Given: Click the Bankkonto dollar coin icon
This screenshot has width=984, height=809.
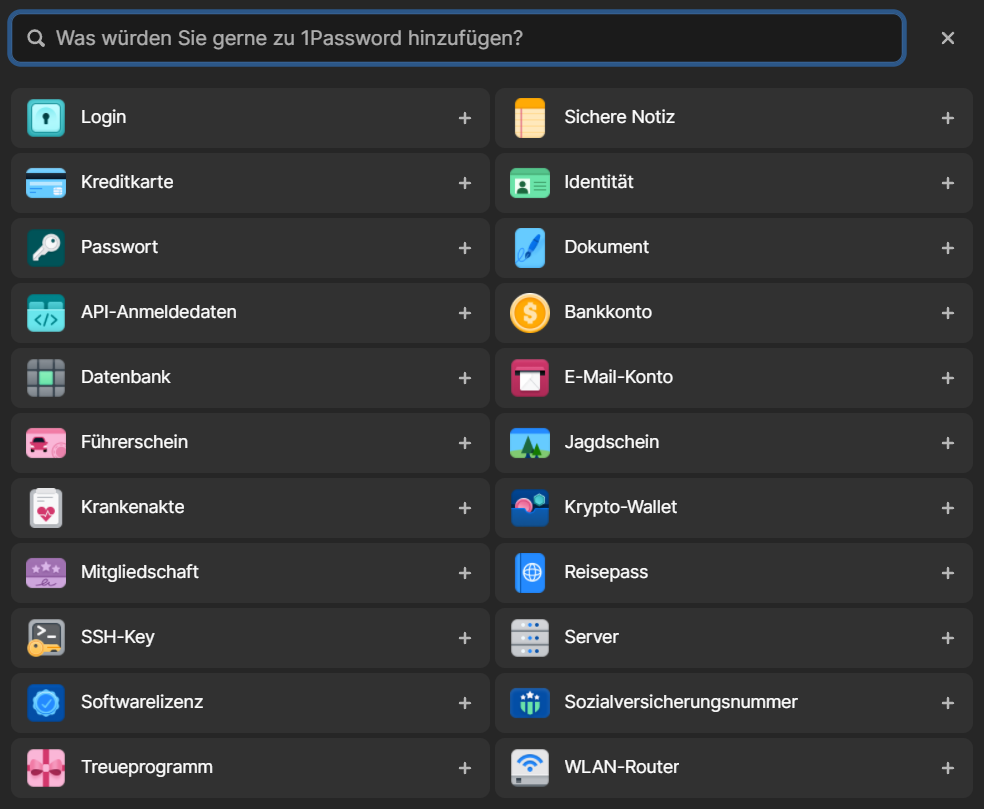Looking at the screenshot, I should (529, 313).
